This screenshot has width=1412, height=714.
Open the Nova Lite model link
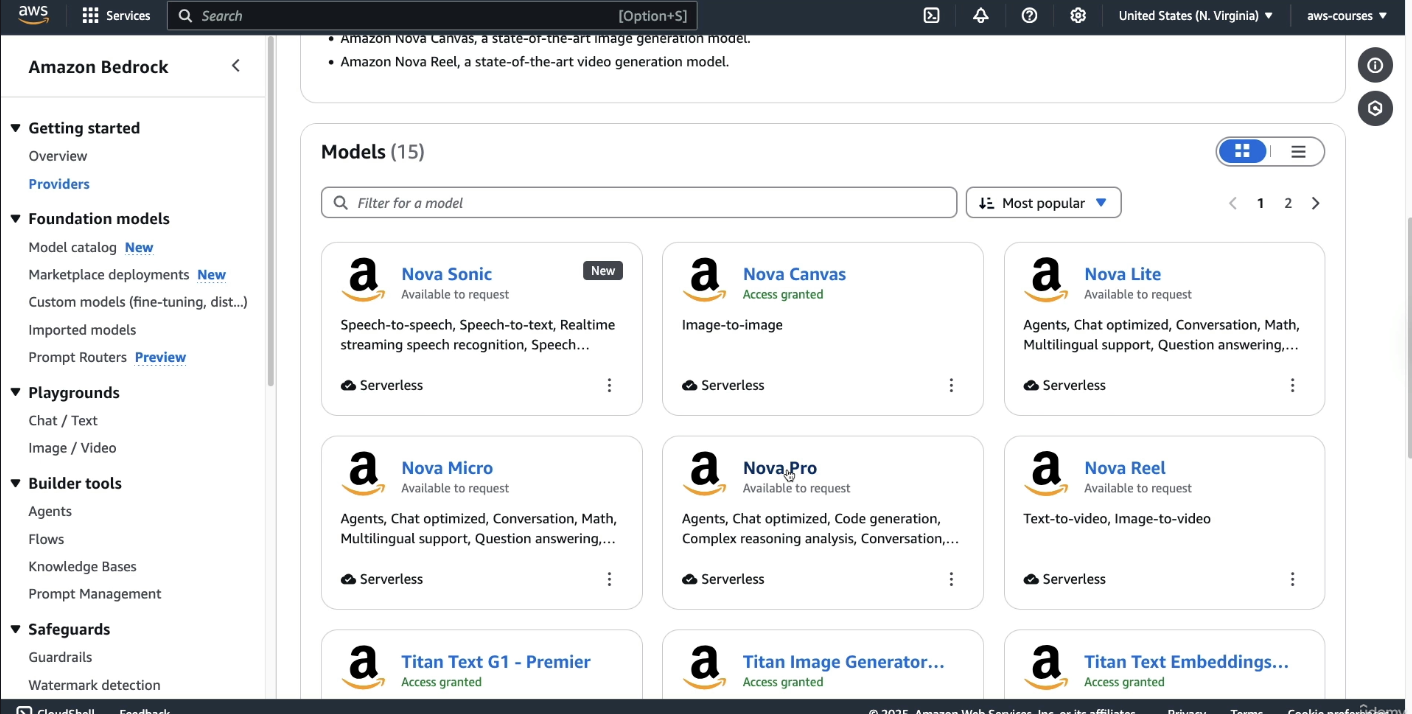coord(1122,274)
